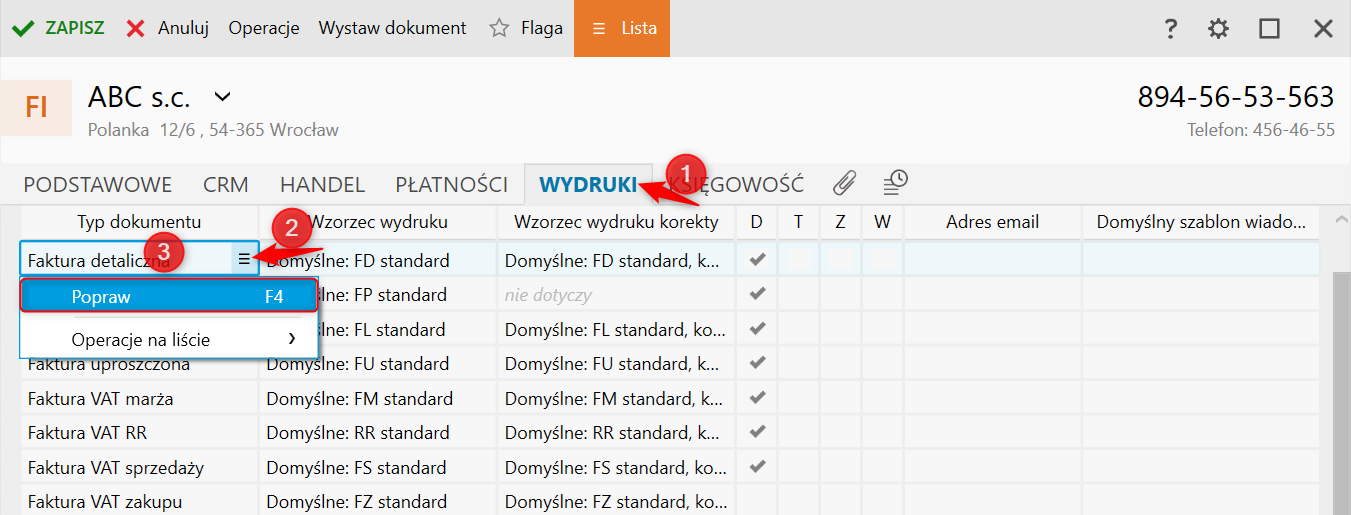Image resolution: width=1351 pixels, height=515 pixels.
Task: Choose Popraw from the context menu
Action: pyautogui.click(x=169, y=296)
